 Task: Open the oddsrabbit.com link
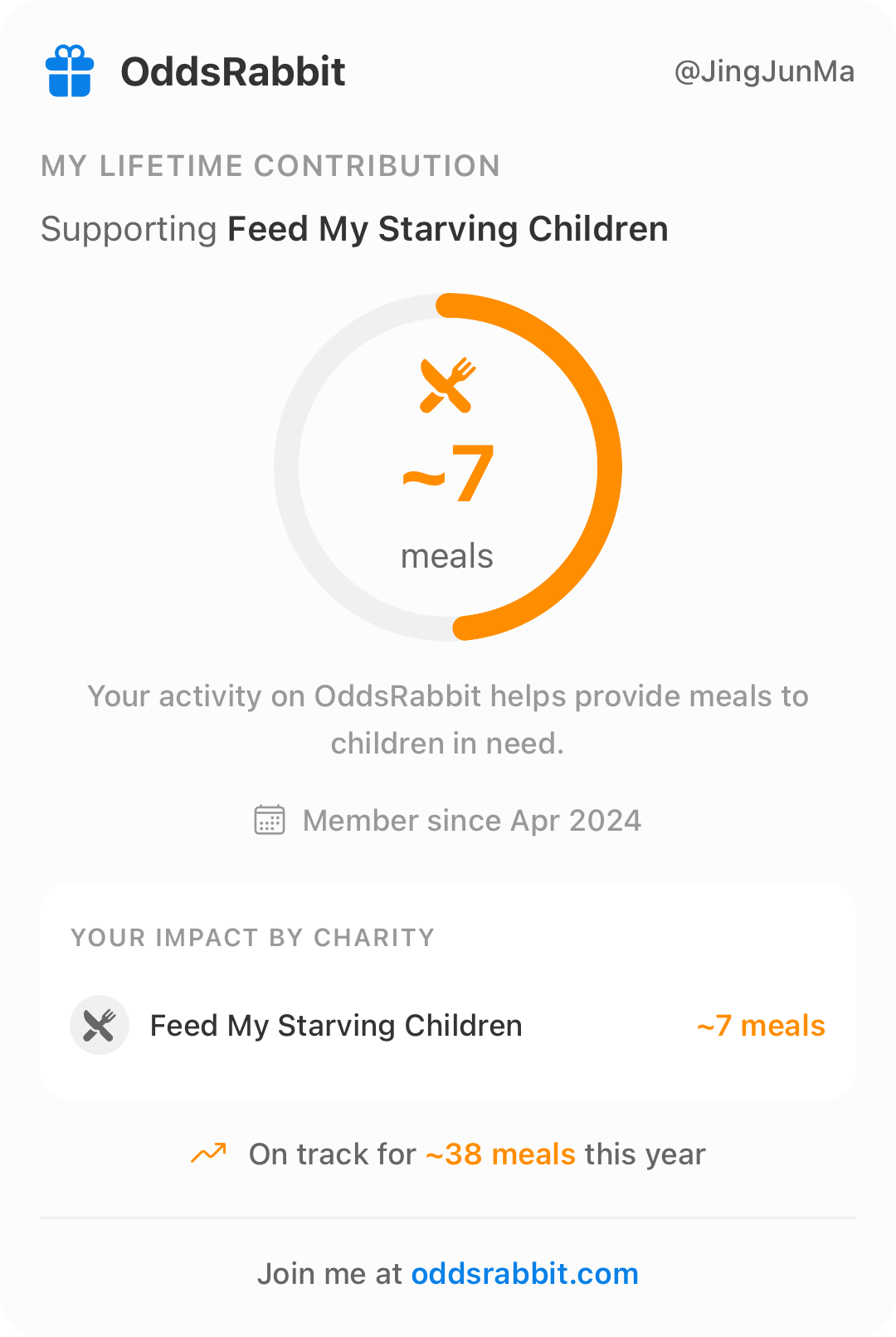(x=524, y=1273)
